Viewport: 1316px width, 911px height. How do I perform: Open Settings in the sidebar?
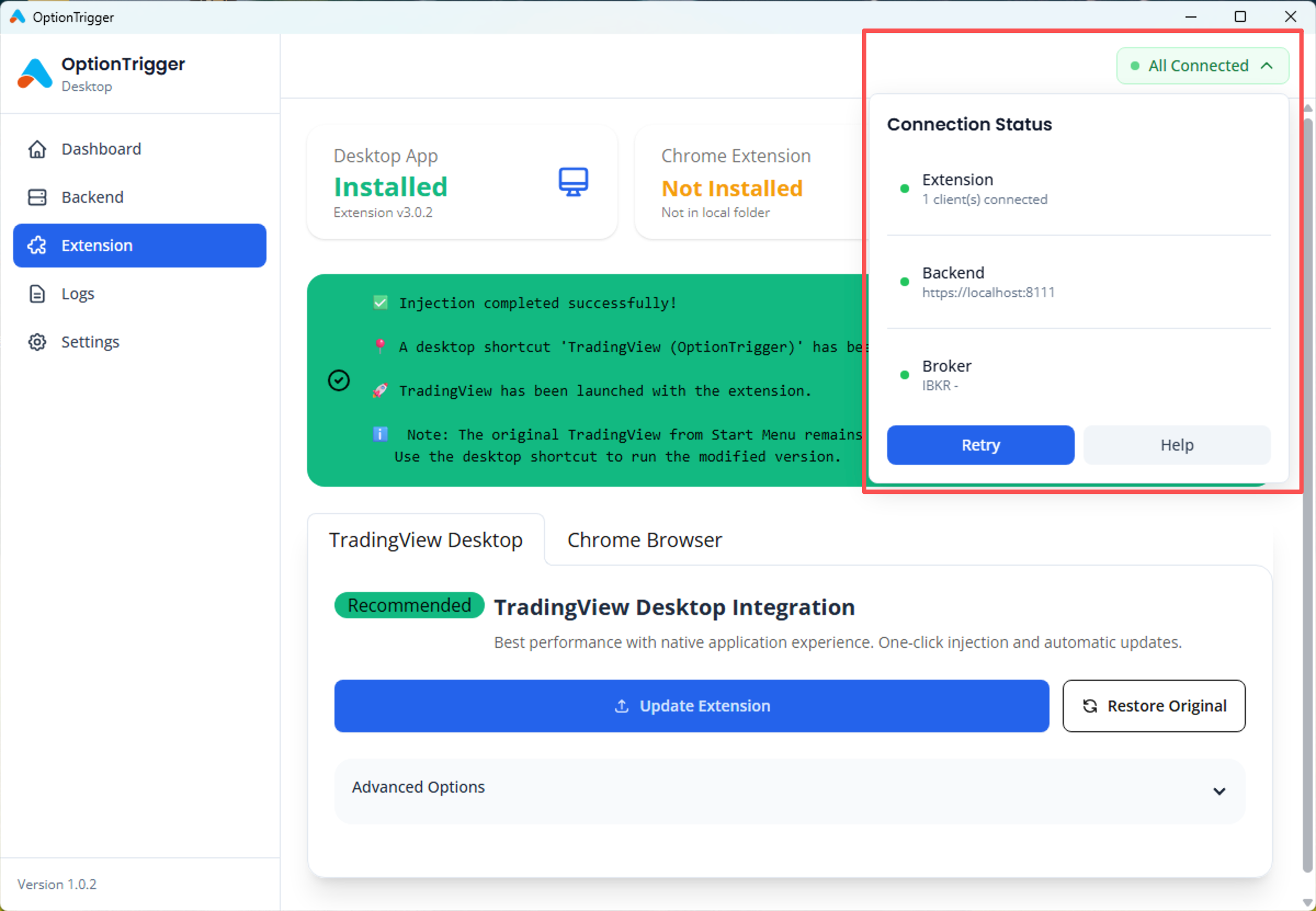[x=139, y=342]
